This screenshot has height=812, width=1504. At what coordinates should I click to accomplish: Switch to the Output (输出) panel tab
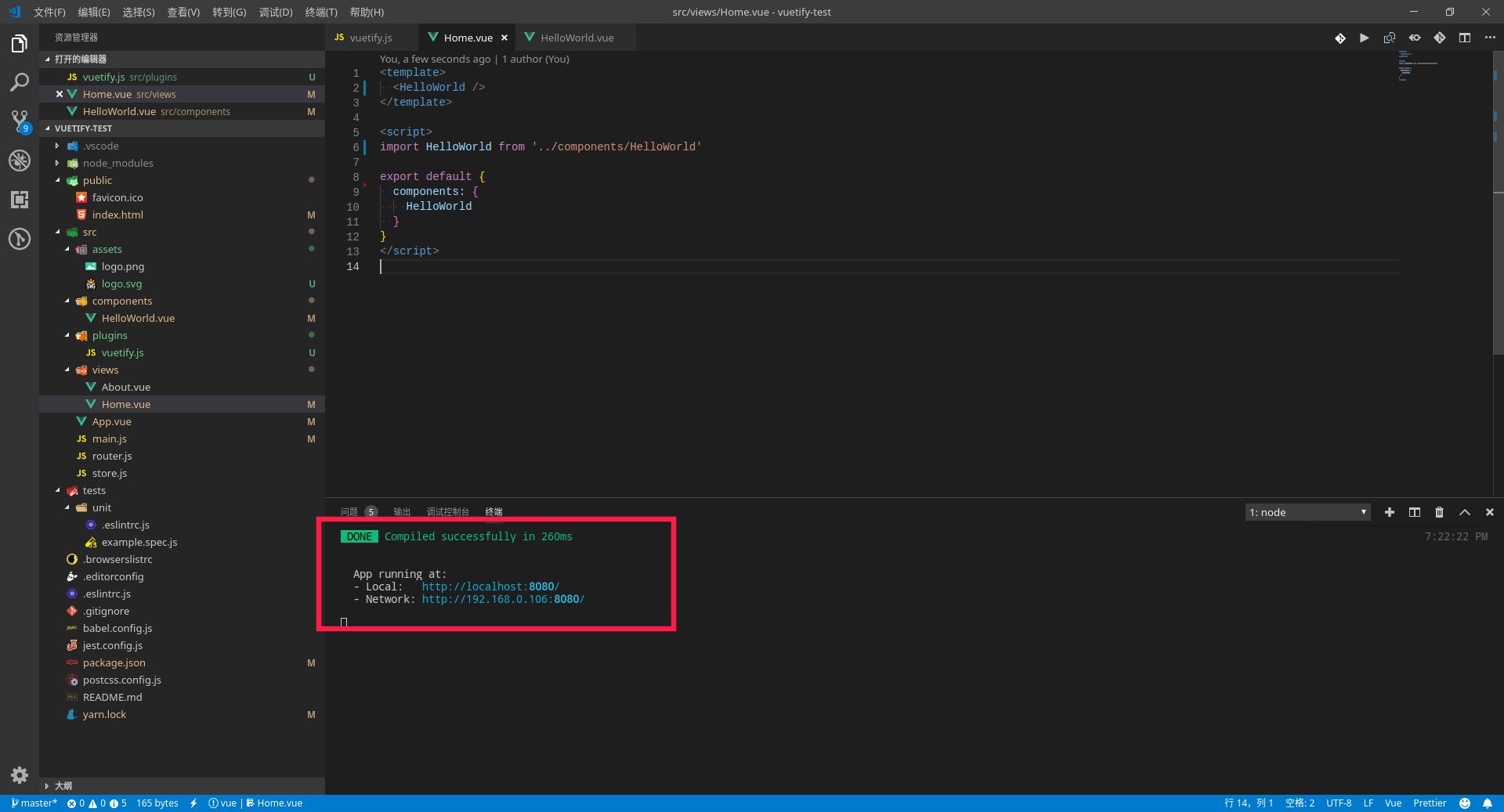(x=402, y=511)
